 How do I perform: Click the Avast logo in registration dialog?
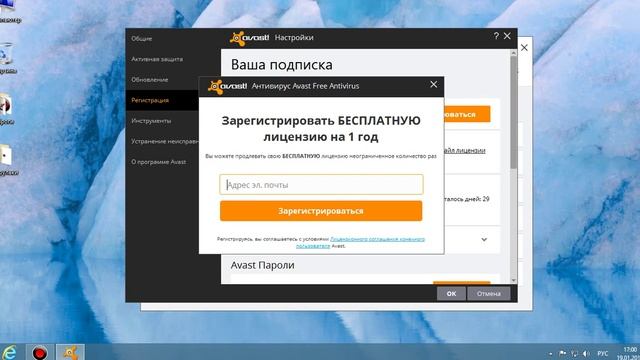point(227,87)
